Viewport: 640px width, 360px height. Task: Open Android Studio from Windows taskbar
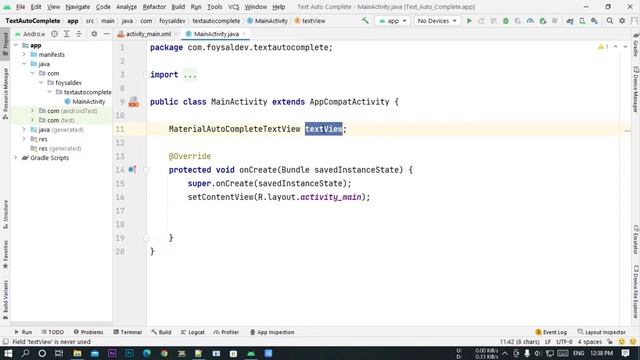[251, 353]
